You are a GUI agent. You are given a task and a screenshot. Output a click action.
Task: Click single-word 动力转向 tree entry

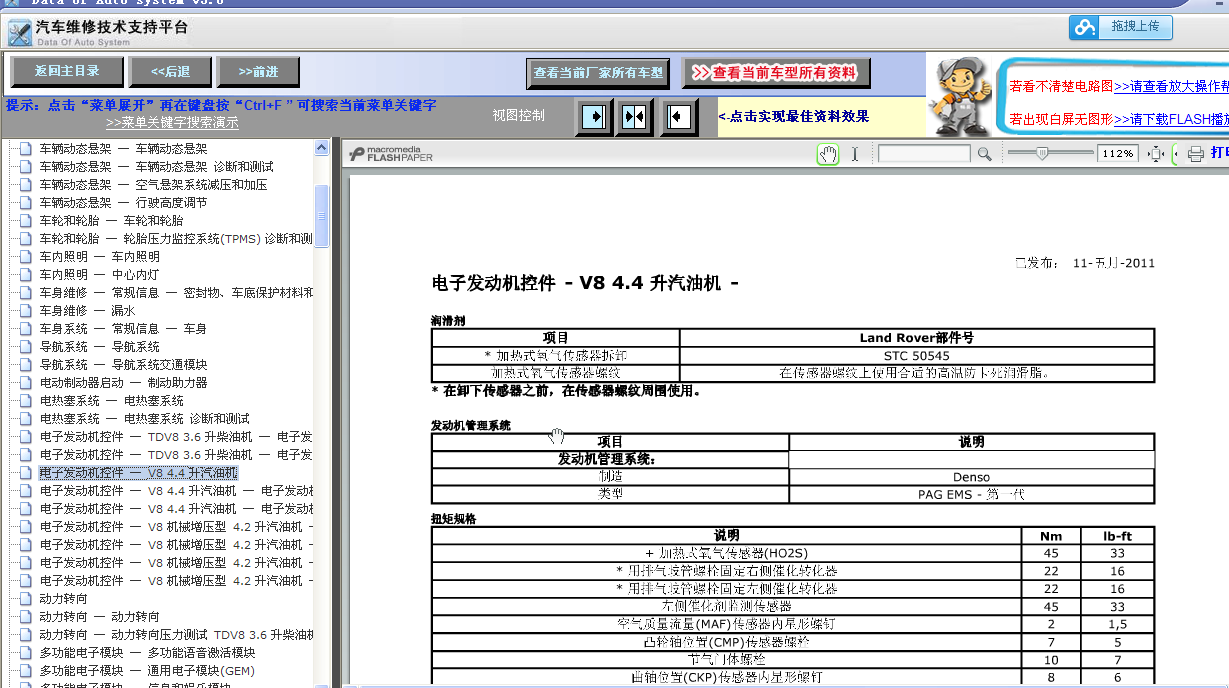(x=64, y=599)
